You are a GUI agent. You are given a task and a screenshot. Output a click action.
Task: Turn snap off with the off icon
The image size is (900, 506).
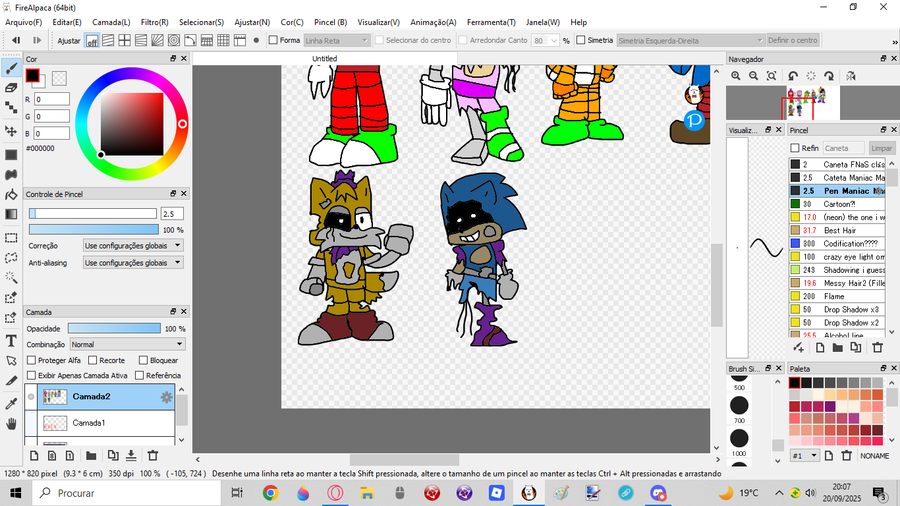point(92,40)
